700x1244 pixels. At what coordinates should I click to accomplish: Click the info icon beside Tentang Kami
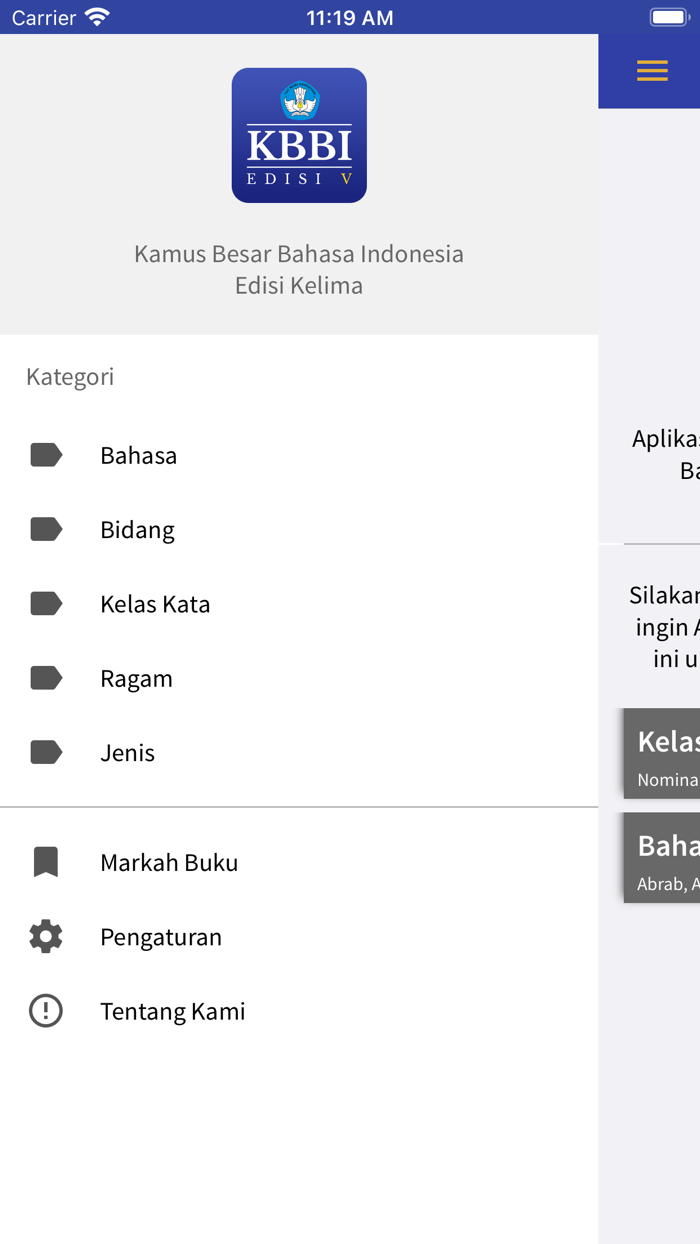tap(46, 1011)
